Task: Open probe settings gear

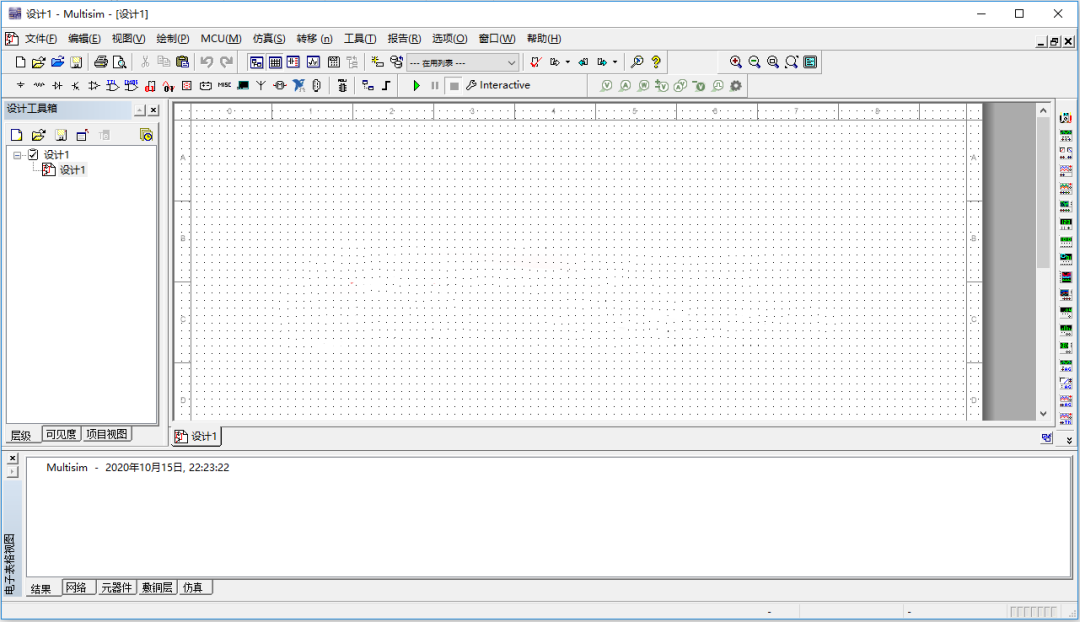Action: (x=736, y=85)
